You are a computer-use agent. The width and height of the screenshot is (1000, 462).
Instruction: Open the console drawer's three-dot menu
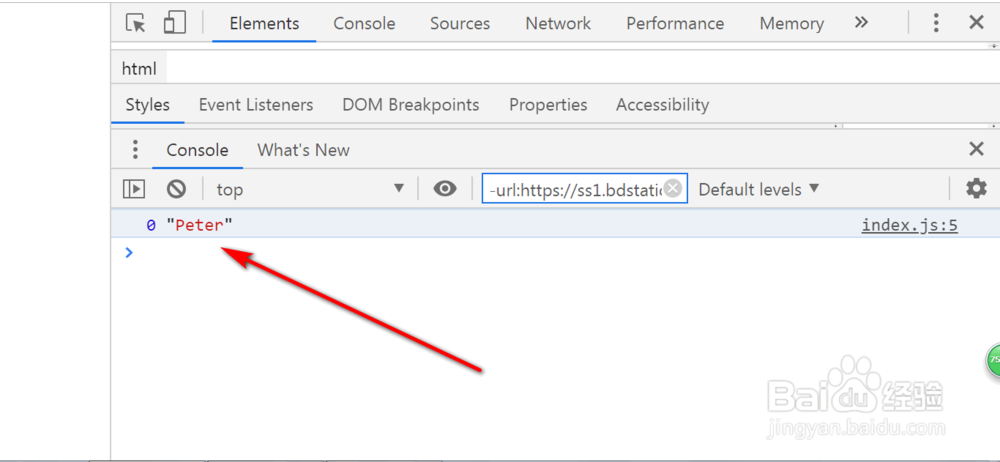click(135, 150)
